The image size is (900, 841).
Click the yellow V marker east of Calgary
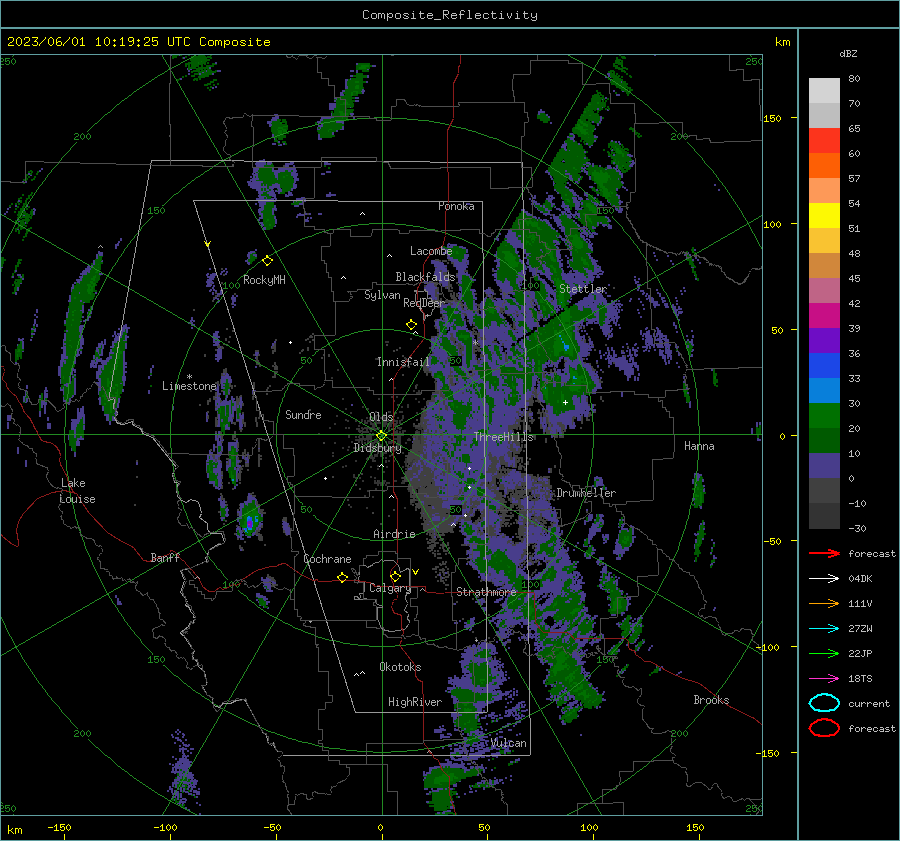click(x=415, y=572)
